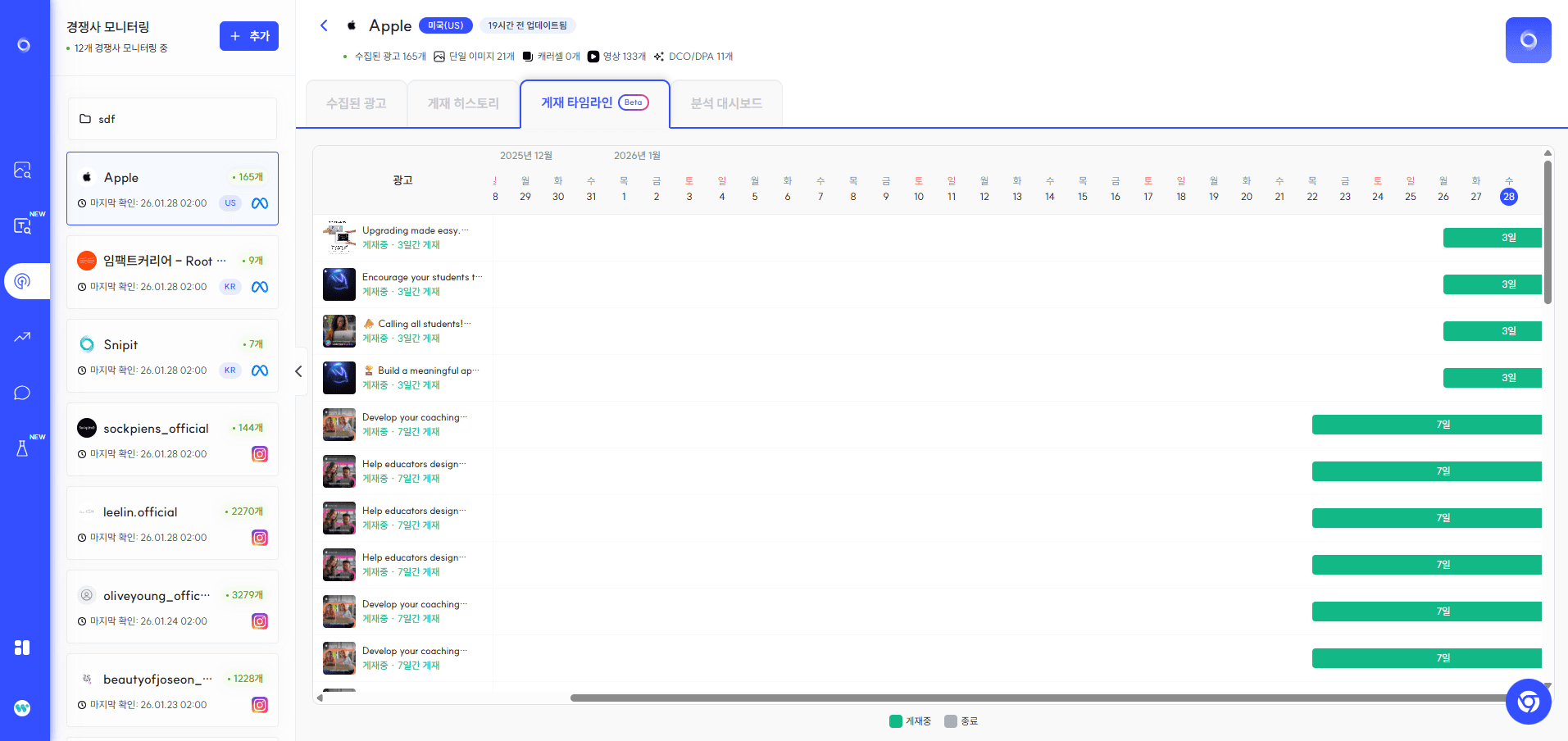Click the DCO/DPA 11개 icon
The image size is (1568, 741).
(659, 57)
